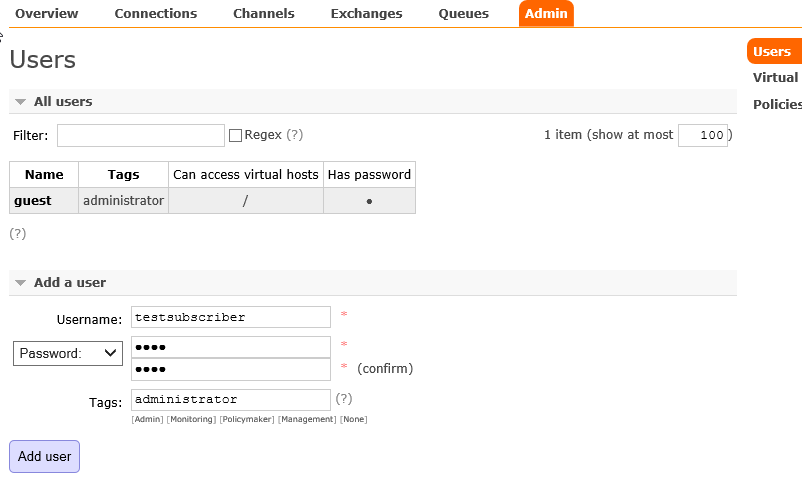The width and height of the screenshot is (802, 479).
Task: Apply the [Policymaker] tag shortcut
Action: point(247,419)
